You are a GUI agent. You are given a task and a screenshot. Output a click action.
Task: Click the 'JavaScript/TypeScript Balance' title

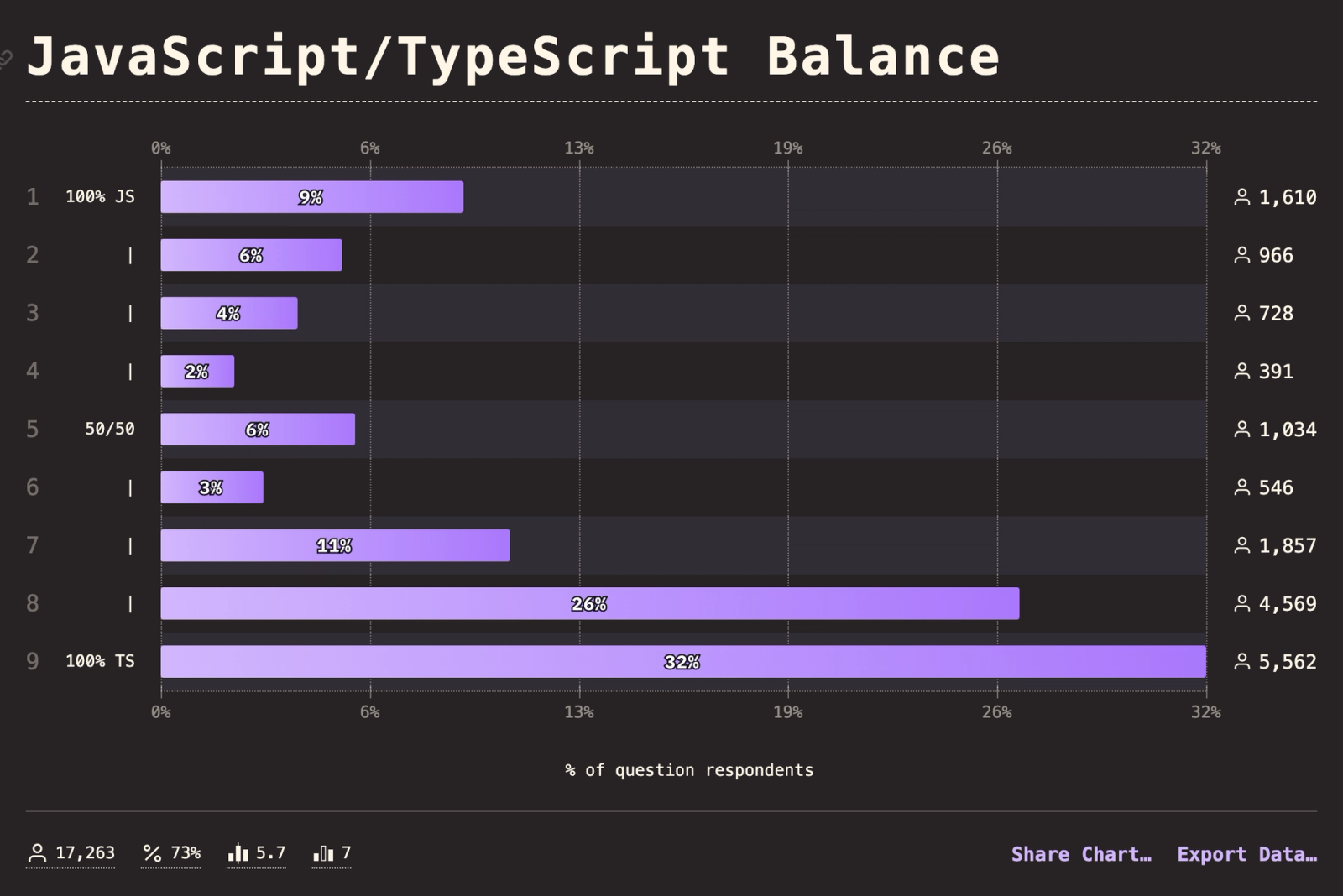(x=513, y=56)
